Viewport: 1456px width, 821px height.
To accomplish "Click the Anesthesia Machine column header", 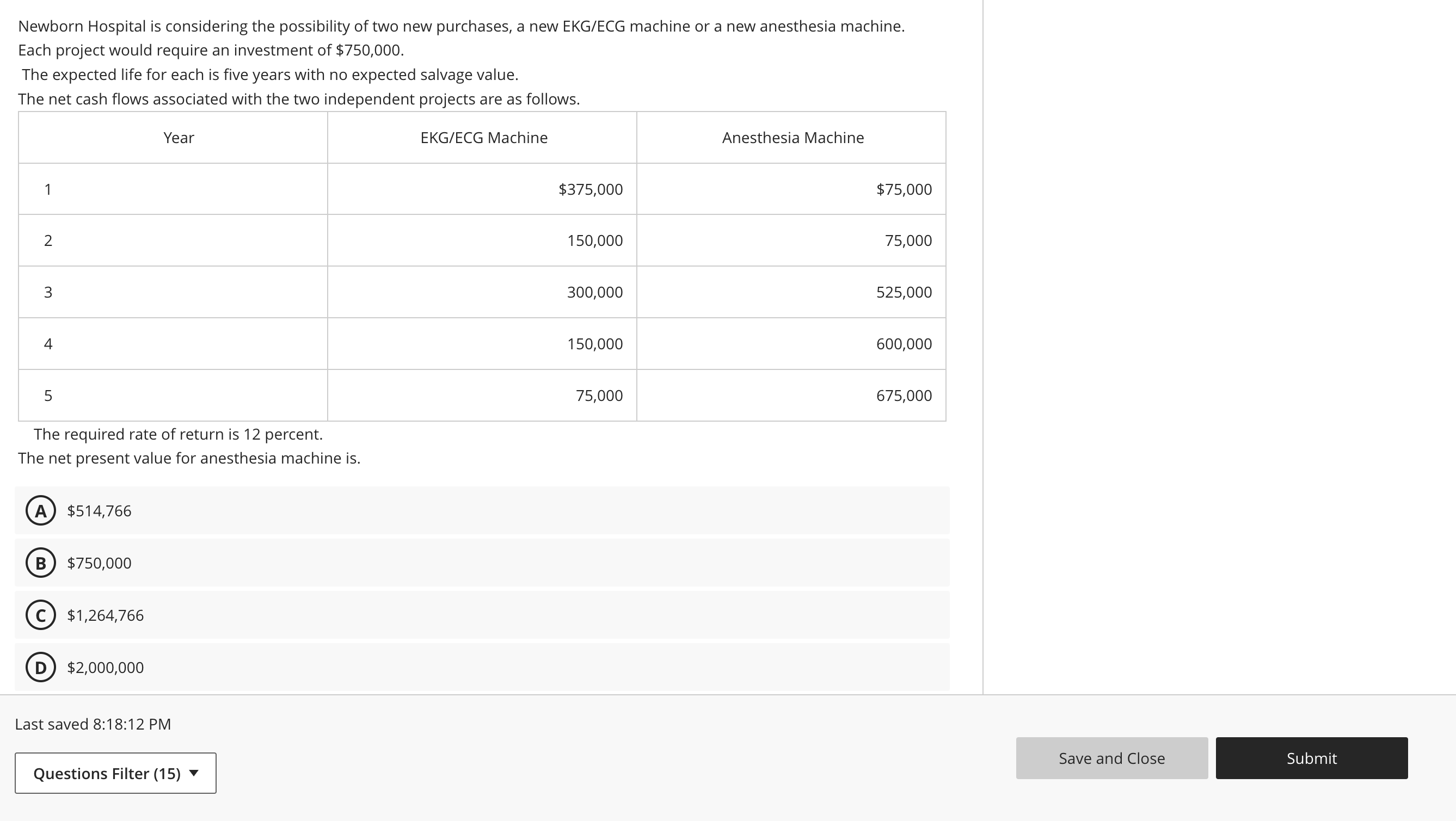I will [x=792, y=138].
